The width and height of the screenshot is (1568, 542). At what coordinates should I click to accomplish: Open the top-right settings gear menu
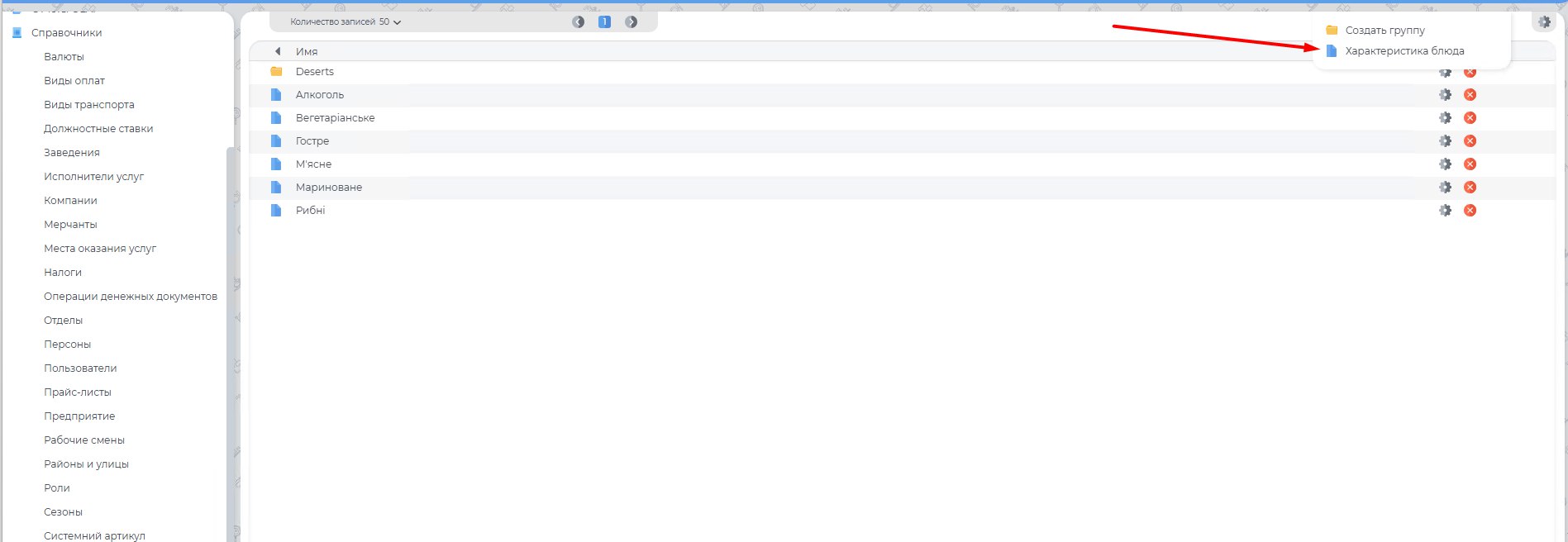pyautogui.click(x=1543, y=22)
